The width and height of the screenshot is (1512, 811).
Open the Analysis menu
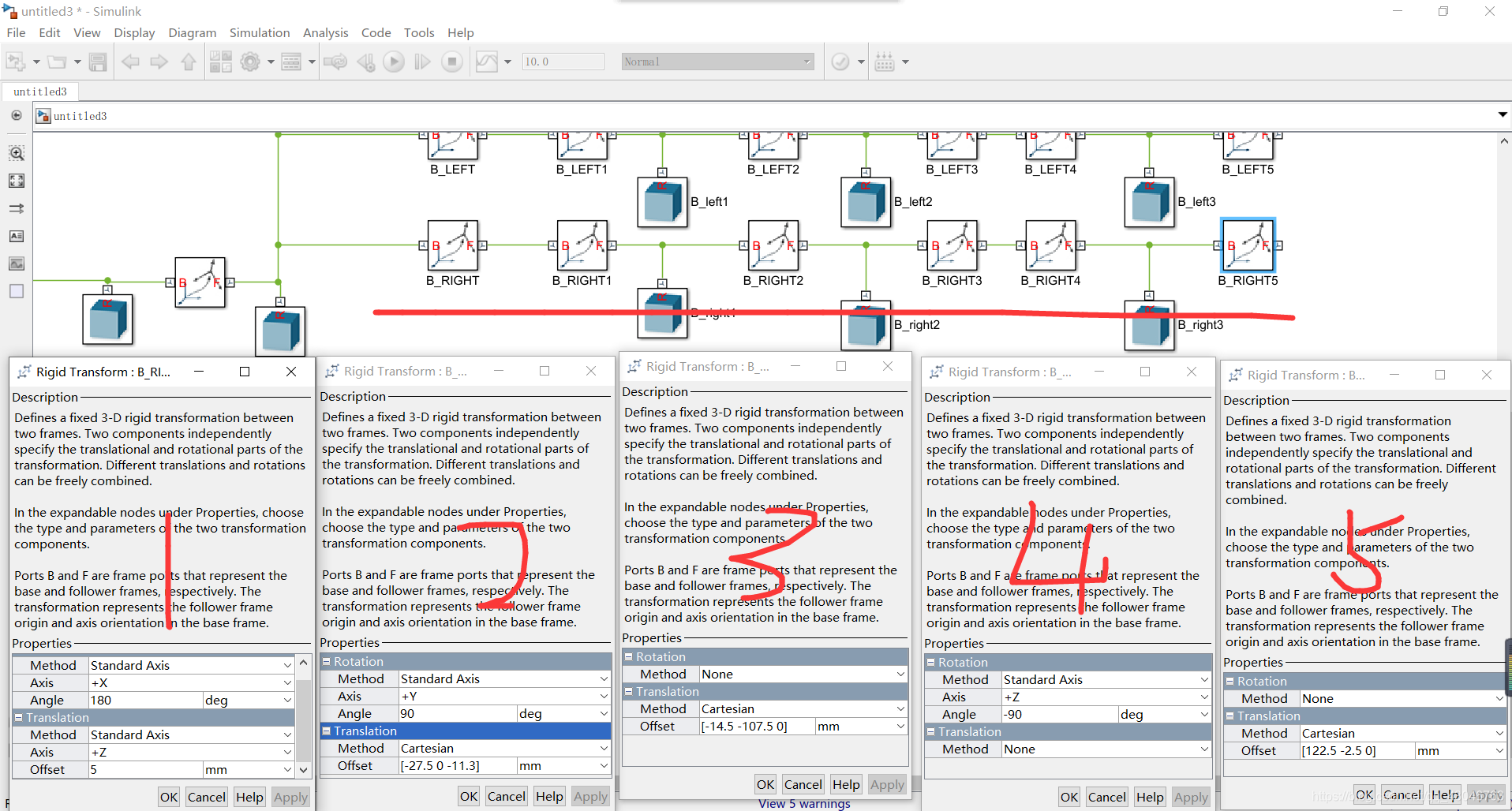click(325, 32)
